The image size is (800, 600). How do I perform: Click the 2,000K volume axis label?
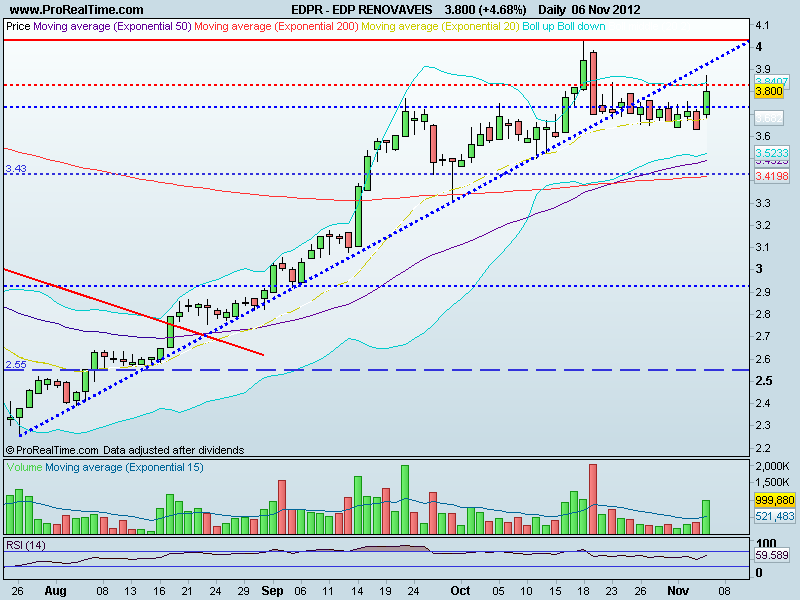[x=772, y=466]
